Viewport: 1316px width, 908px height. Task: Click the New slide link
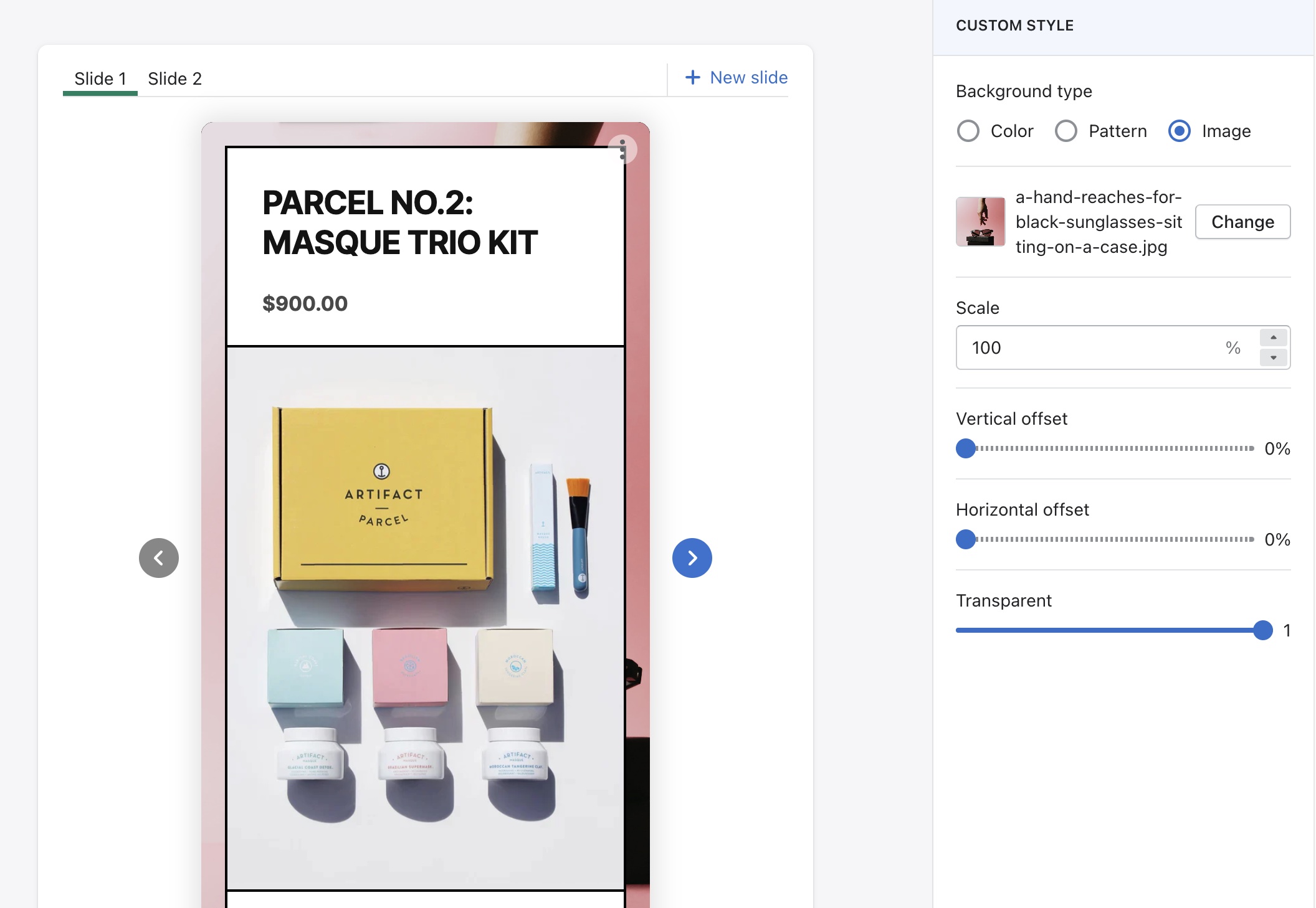(x=748, y=77)
